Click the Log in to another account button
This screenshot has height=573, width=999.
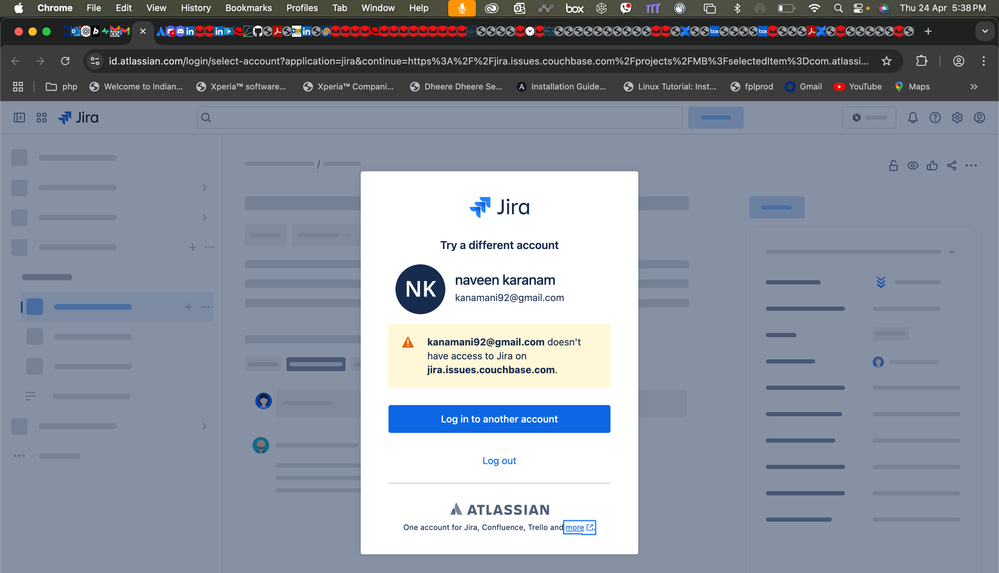(x=499, y=419)
